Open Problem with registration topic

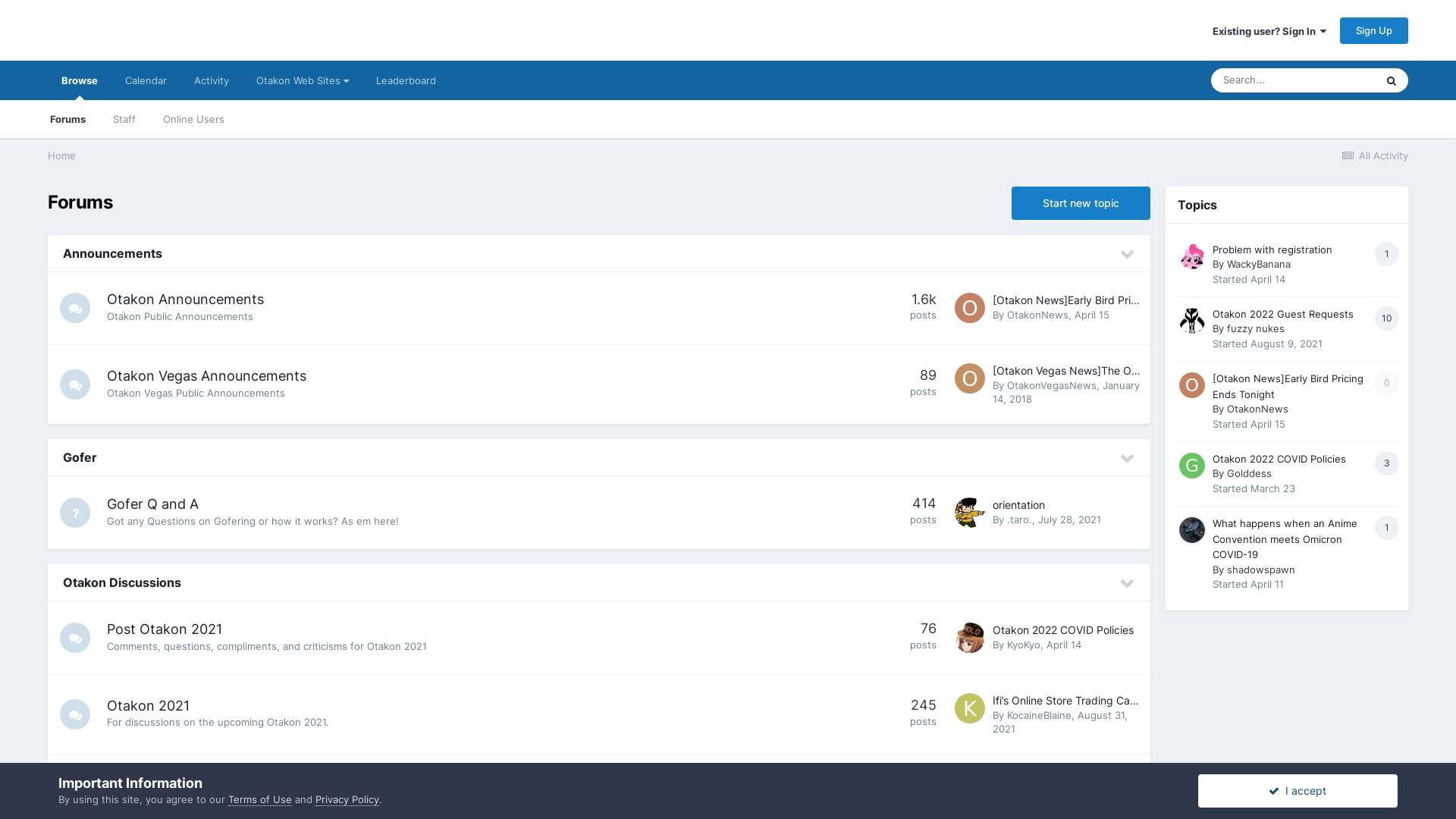(x=1272, y=250)
